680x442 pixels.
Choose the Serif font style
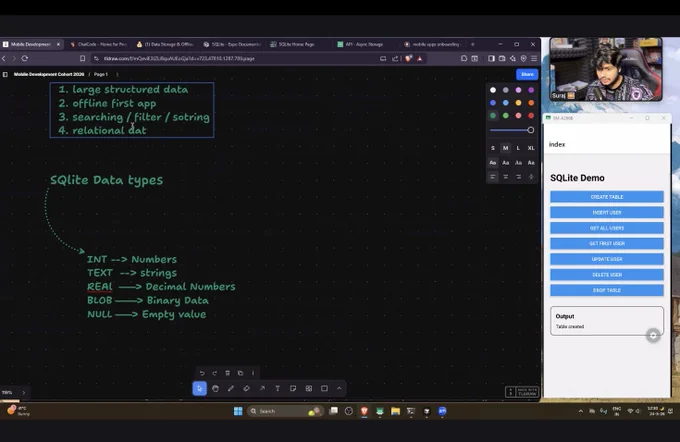tap(518, 163)
